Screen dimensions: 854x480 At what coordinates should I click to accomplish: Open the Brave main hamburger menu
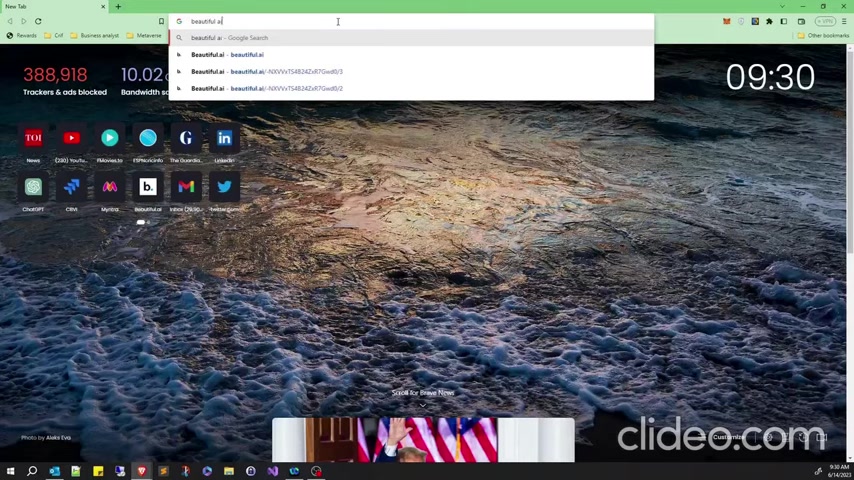click(844, 21)
